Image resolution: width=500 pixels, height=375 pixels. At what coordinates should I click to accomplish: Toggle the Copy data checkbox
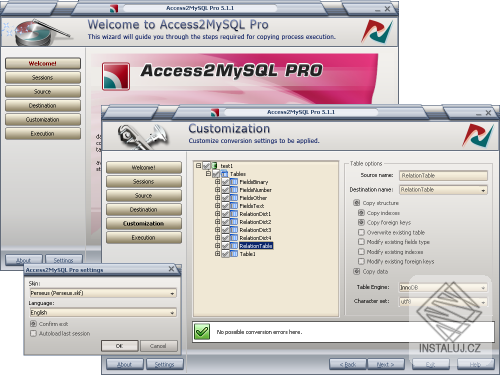[x=356, y=271]
